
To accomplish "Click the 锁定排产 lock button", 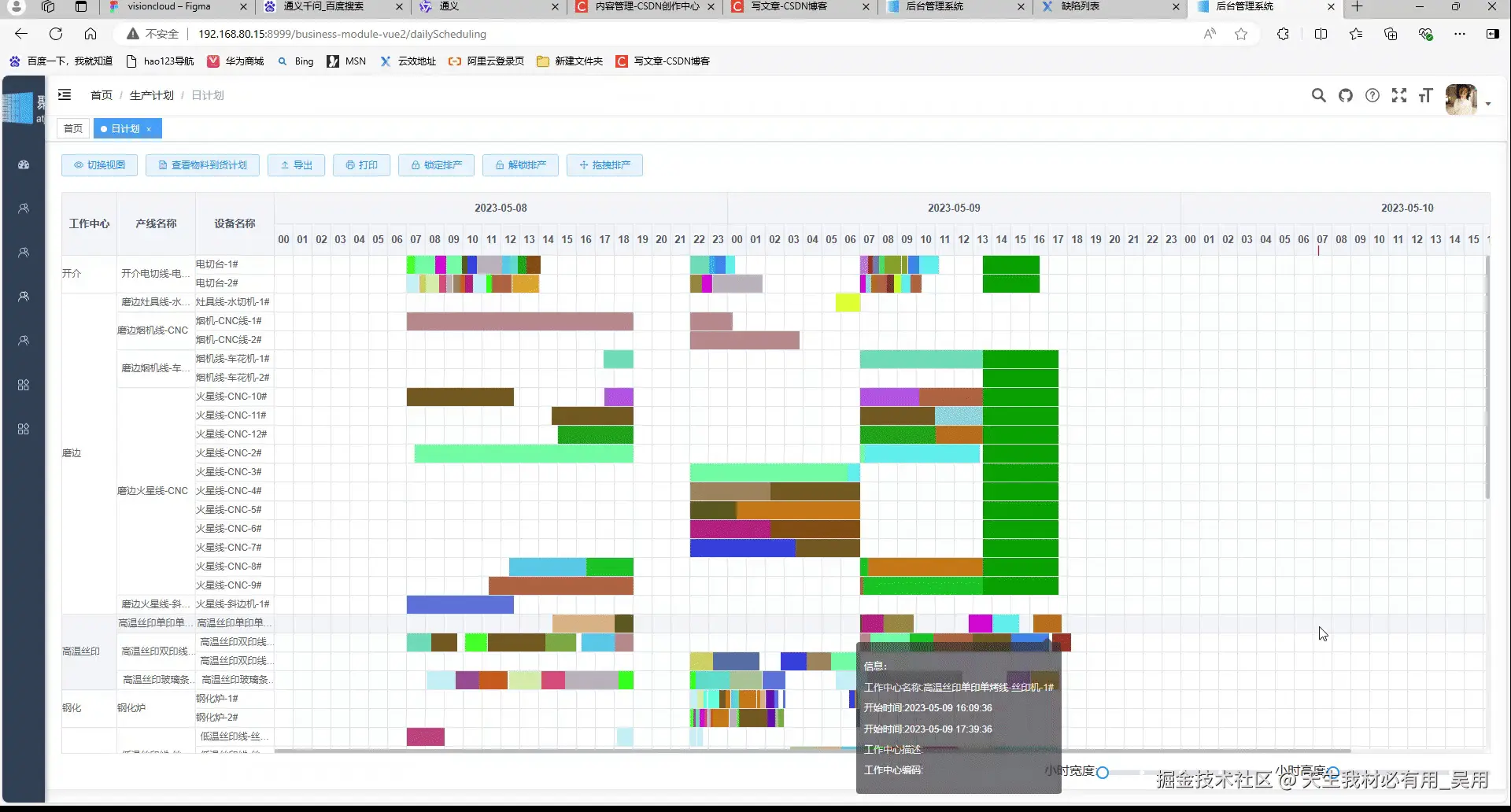I will [437, 165].
